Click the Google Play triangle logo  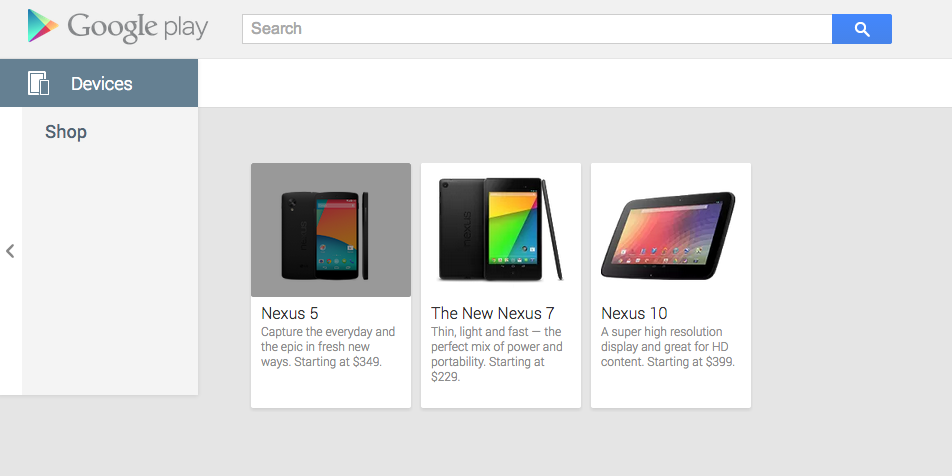tap(42, 26)
